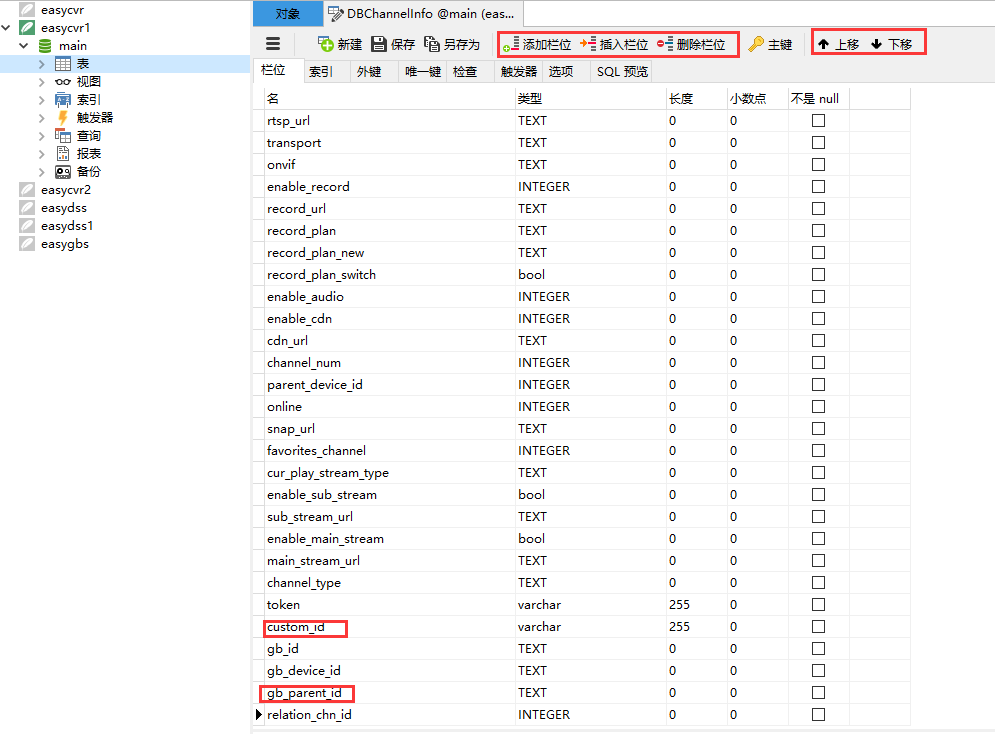Expand the 视图 (Views) node
995x734 pixels.
tap(42, 82)
